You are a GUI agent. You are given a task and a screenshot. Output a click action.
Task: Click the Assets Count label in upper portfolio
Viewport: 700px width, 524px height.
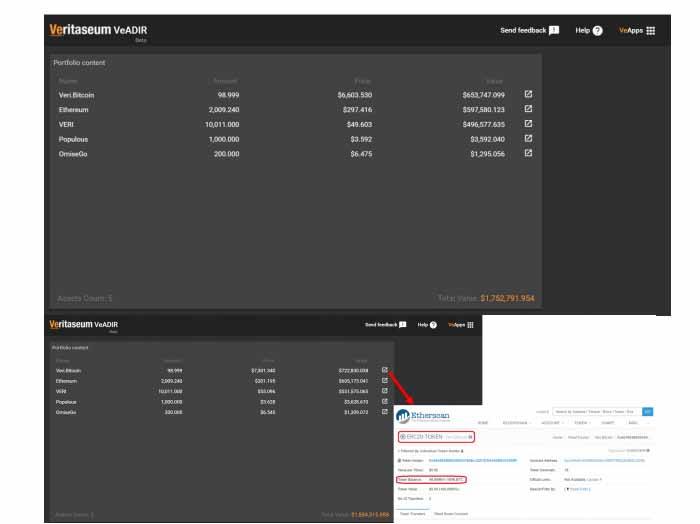pyautogui.click(x=85, y=298)
